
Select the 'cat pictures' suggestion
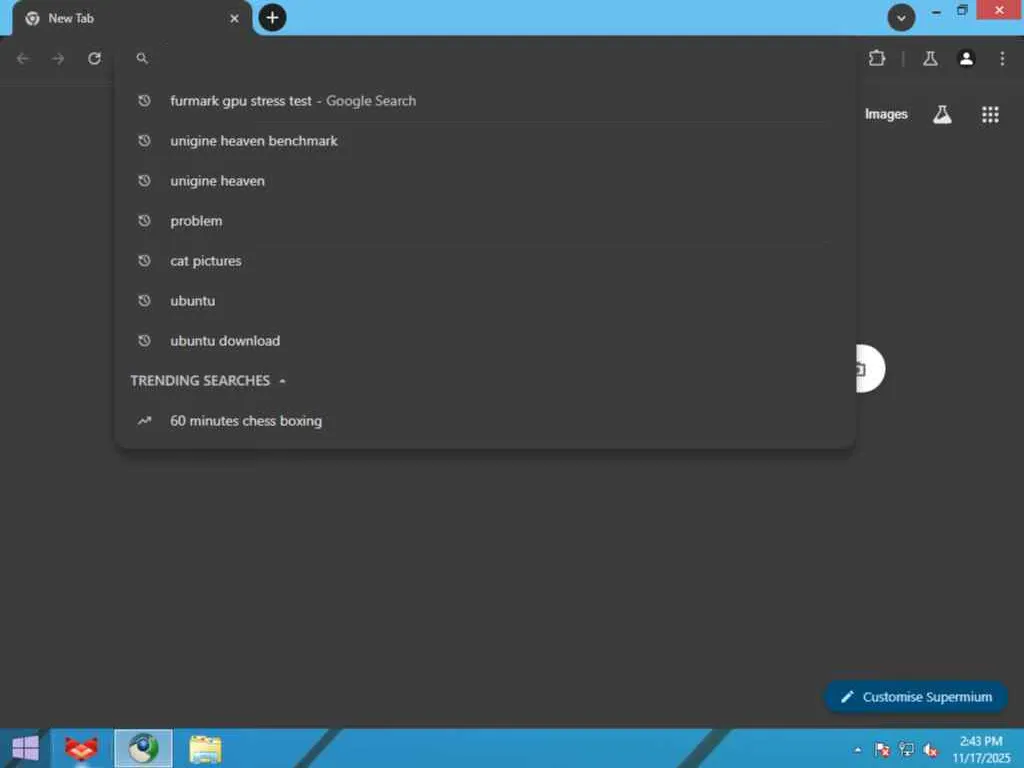pyautogui.click(x=485, y=261)
